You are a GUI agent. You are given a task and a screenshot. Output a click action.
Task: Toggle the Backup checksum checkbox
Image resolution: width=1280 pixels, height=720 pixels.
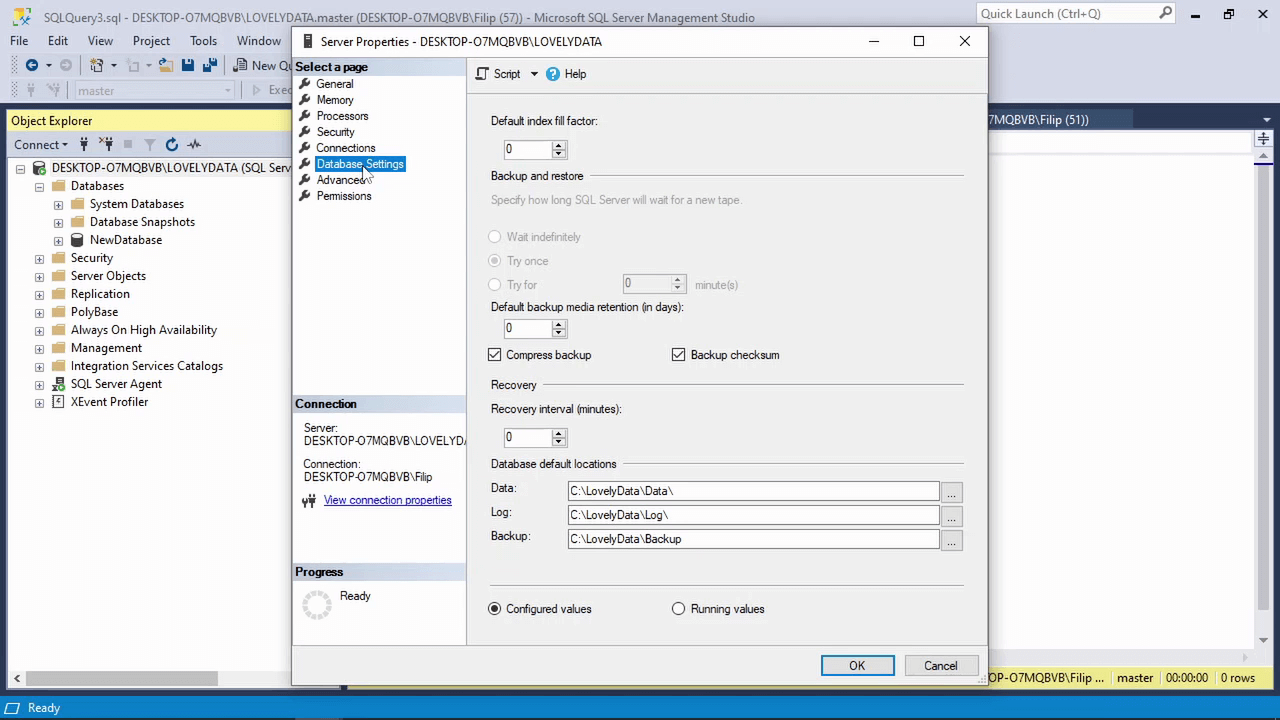point(678,355)
